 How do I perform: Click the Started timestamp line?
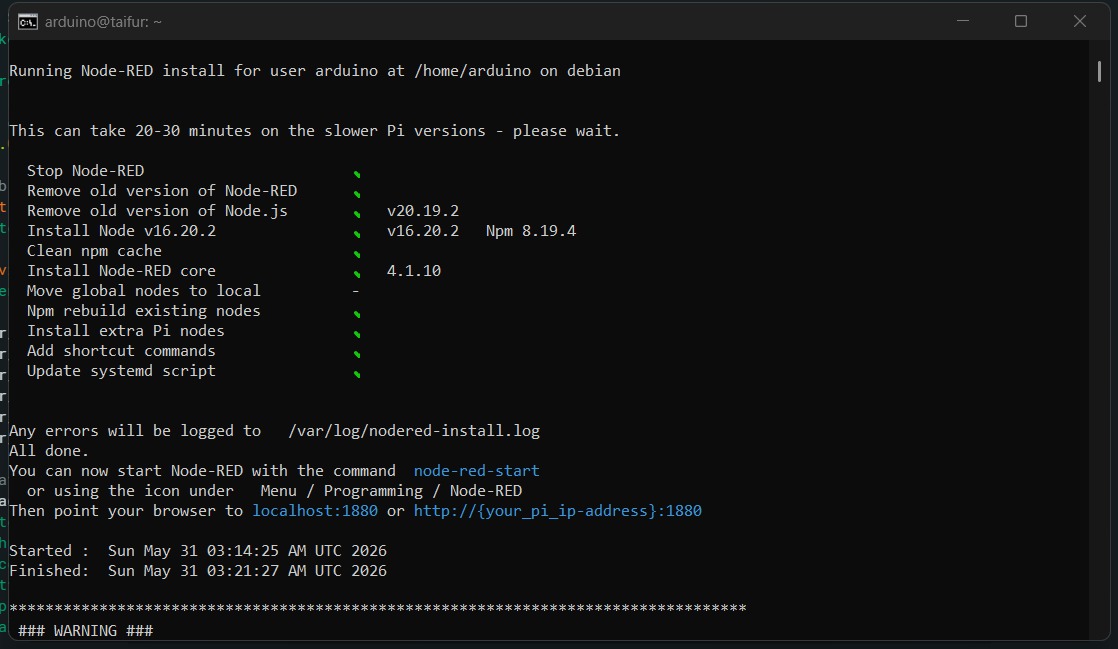(198, 551)
